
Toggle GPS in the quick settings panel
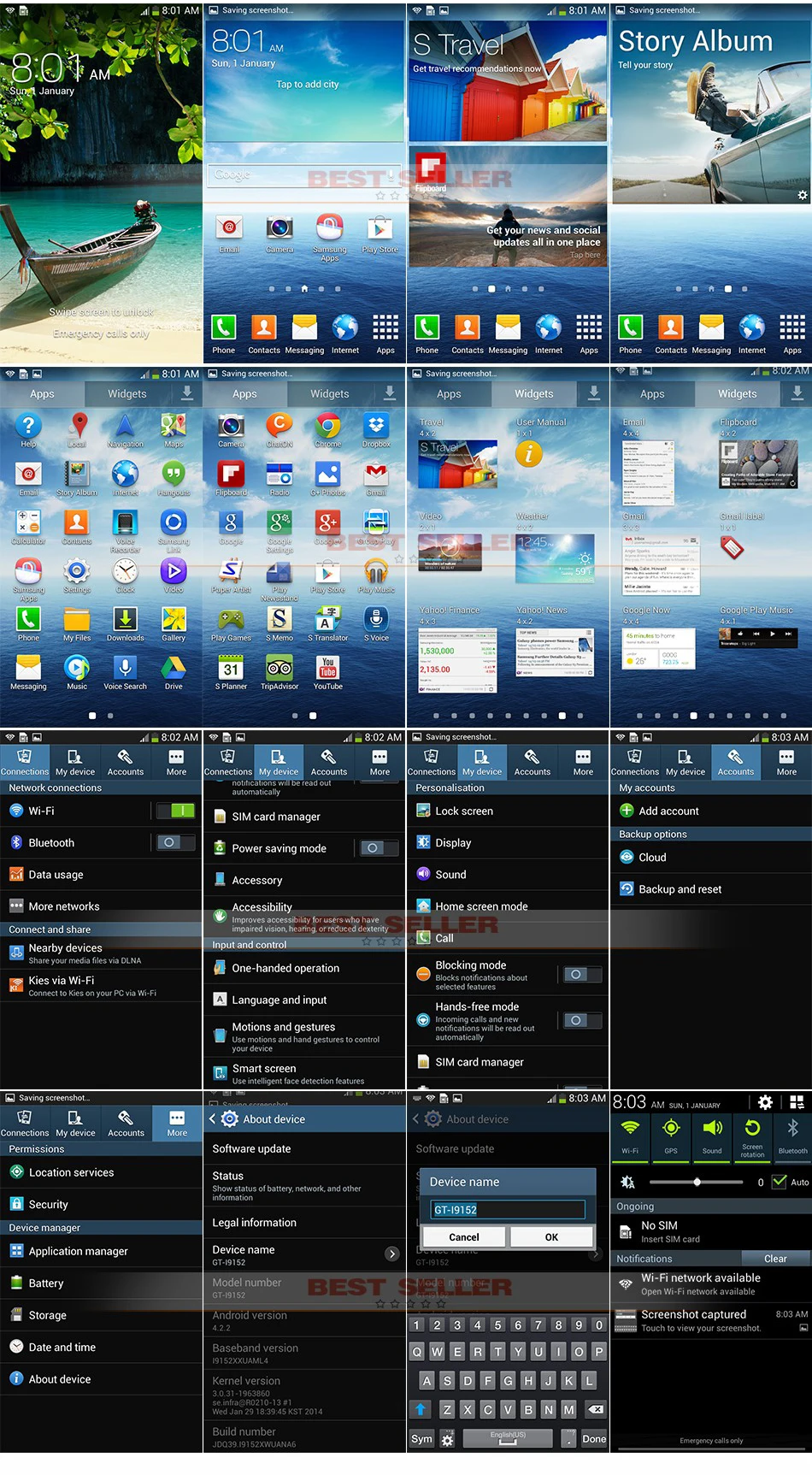point(671,1136)
